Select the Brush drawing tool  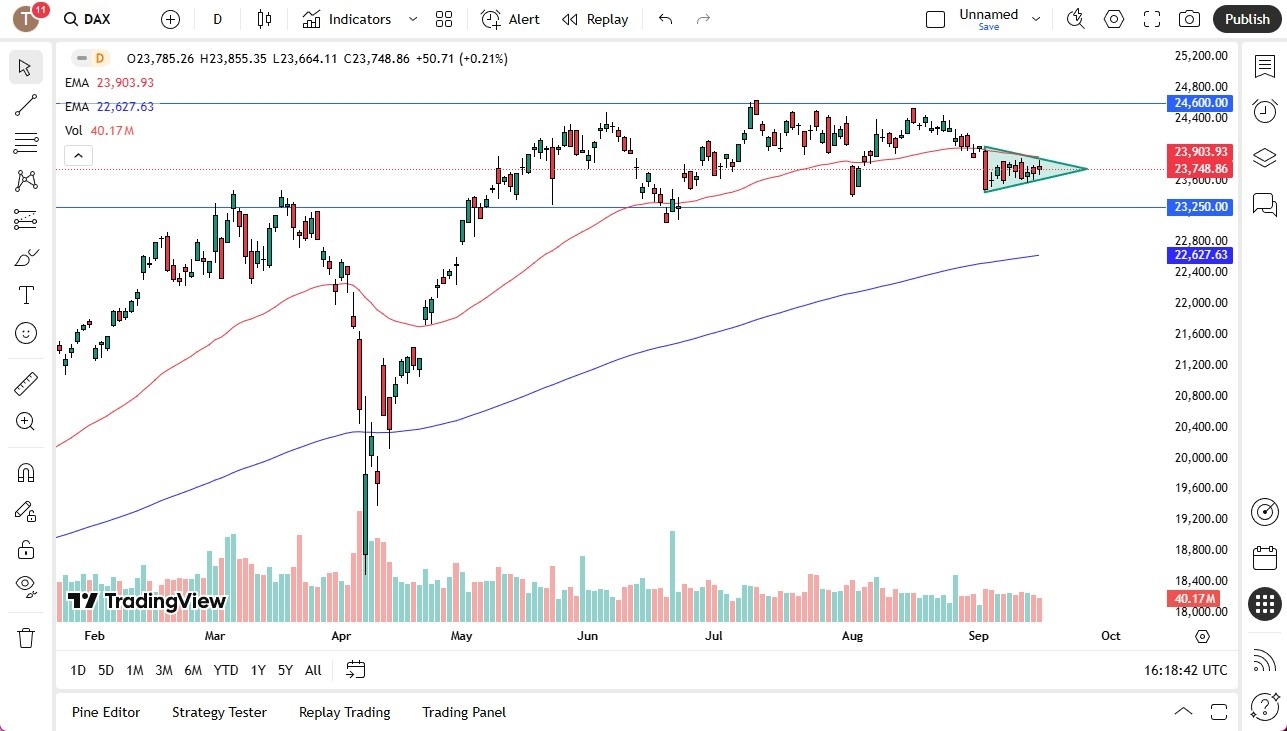click(25, 257)
